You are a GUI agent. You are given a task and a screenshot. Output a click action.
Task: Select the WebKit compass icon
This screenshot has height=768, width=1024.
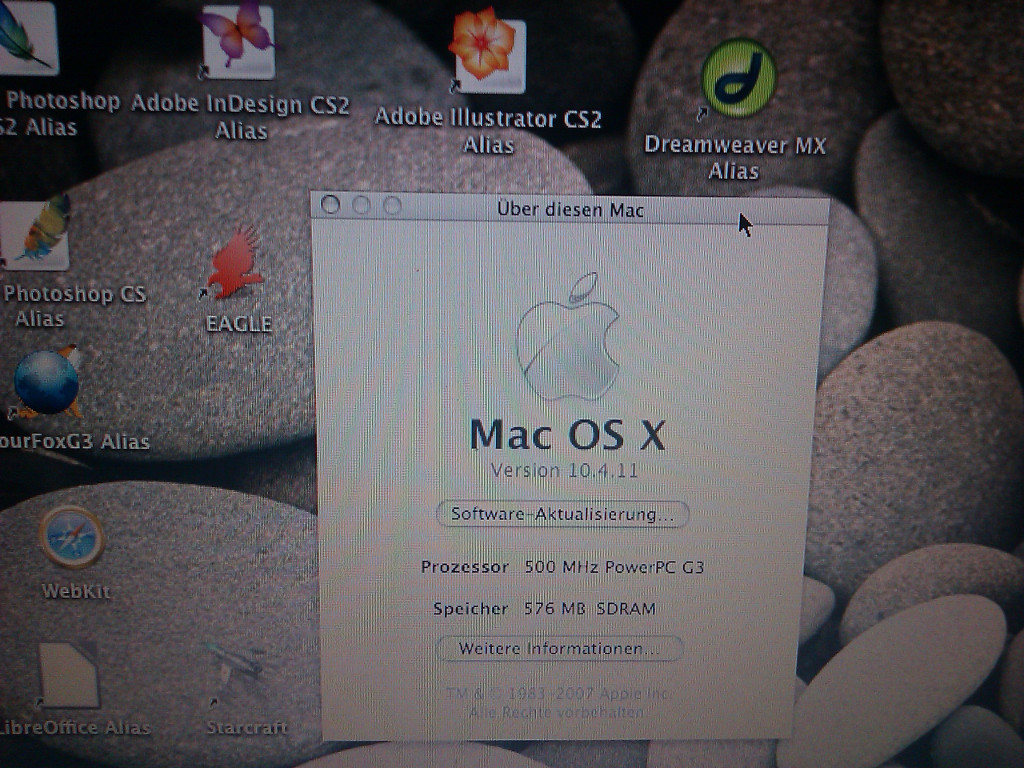tap(72, 537)
